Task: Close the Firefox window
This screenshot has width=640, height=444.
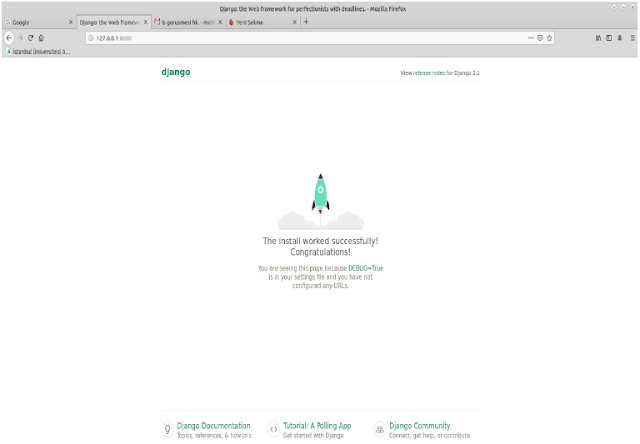Action: tap(633, 7)
